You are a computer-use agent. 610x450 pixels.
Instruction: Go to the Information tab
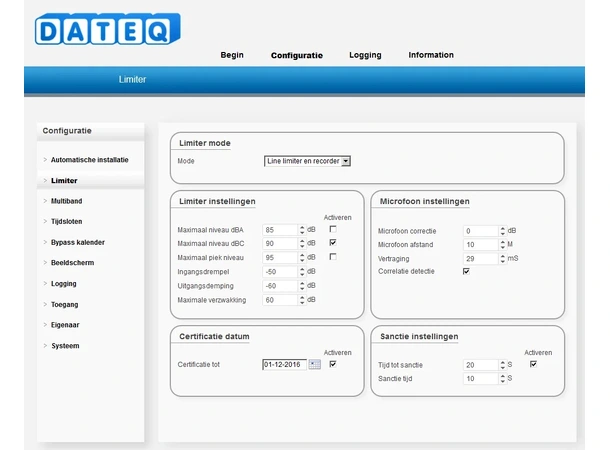point(431,55)
